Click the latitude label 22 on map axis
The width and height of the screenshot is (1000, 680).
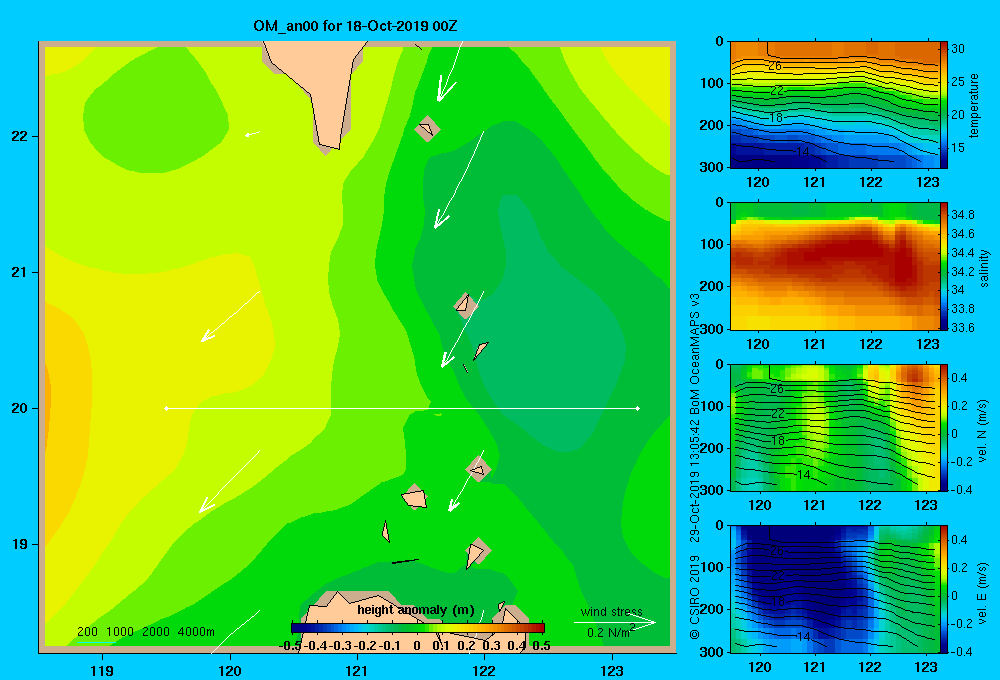(19, 136)
